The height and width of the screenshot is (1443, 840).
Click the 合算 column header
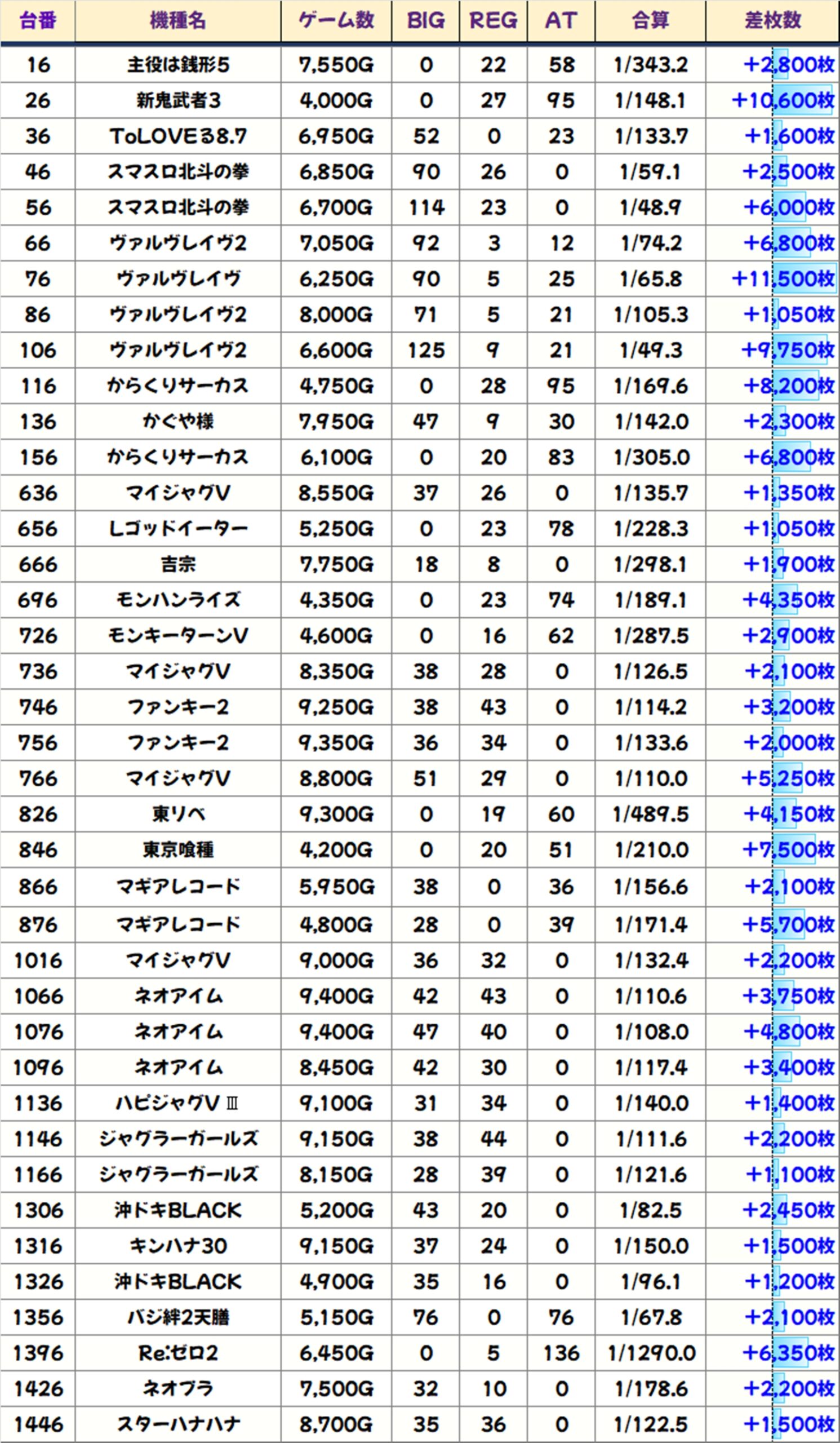[650, 21]
